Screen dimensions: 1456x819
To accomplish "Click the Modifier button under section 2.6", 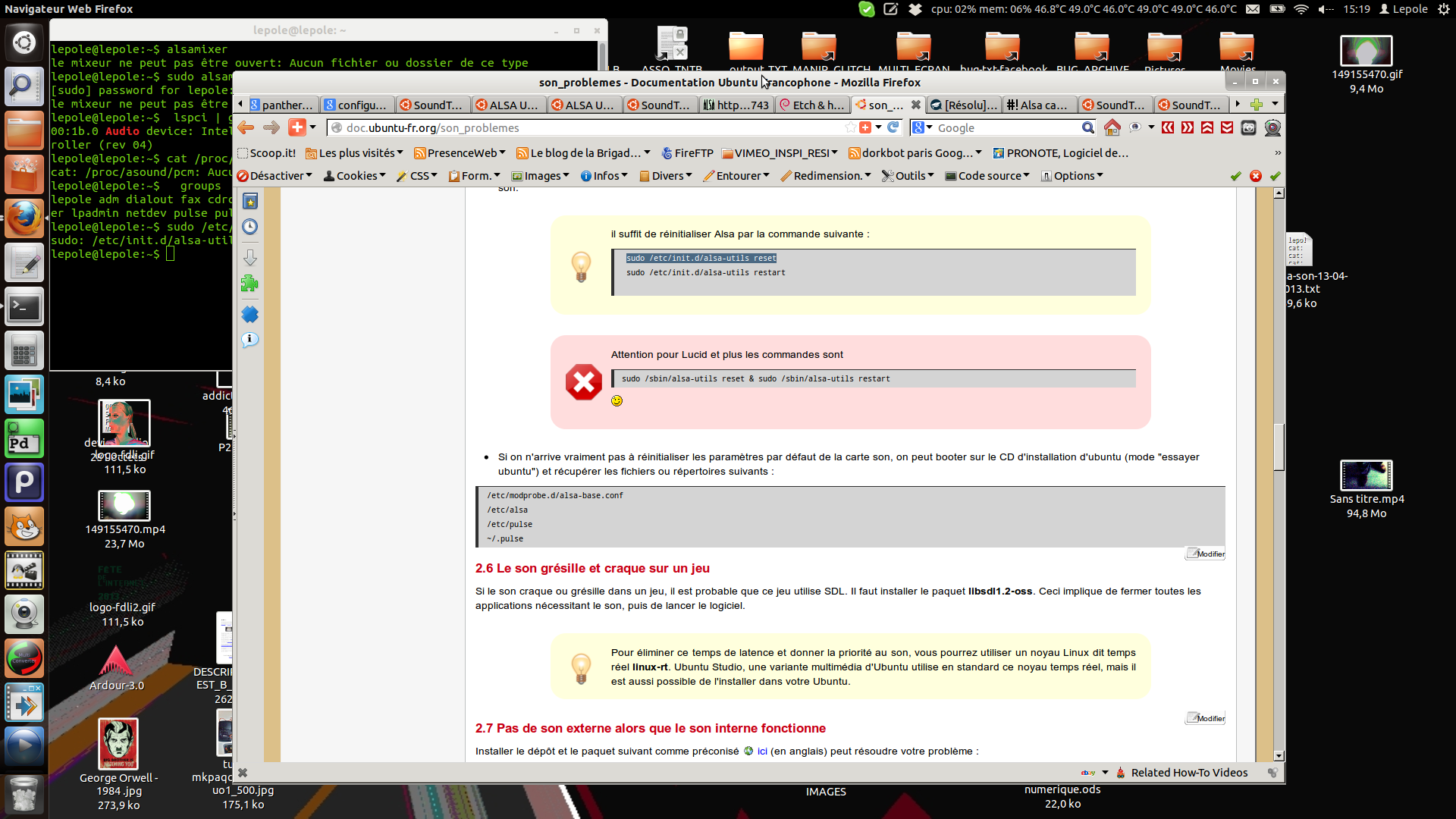I will (1206, 718).
